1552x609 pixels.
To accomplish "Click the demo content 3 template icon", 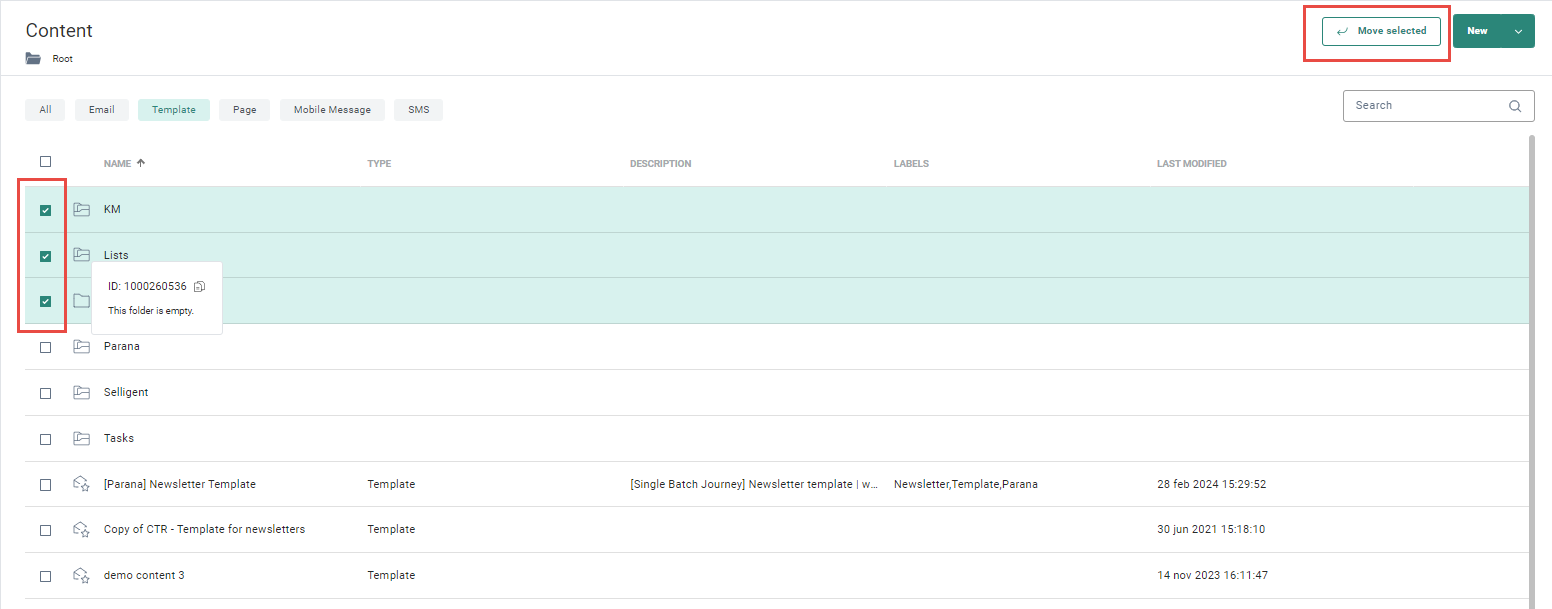I will 82,575.
